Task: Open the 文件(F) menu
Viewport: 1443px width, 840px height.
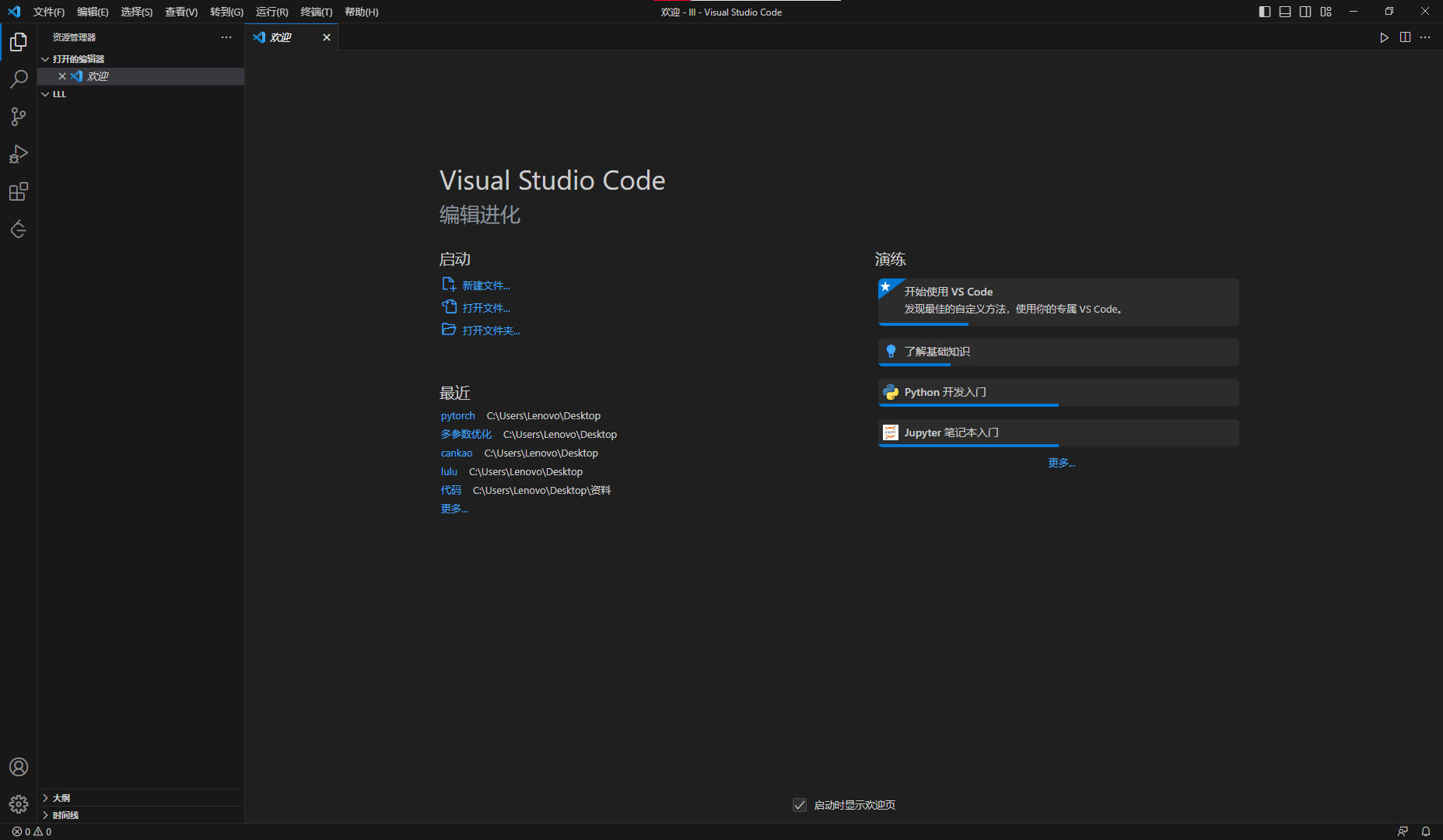Action: click(49, 12)
